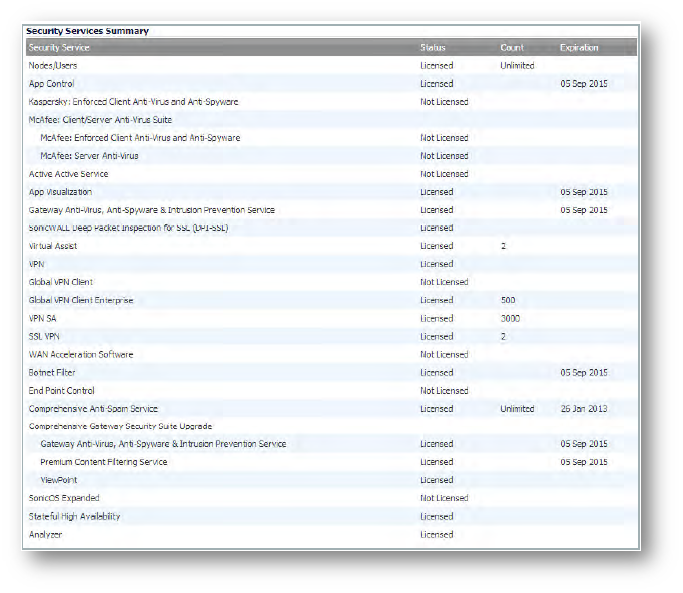Click the Expiration column header
Viewport: 683px width, 593px height.
coord(579,48)
